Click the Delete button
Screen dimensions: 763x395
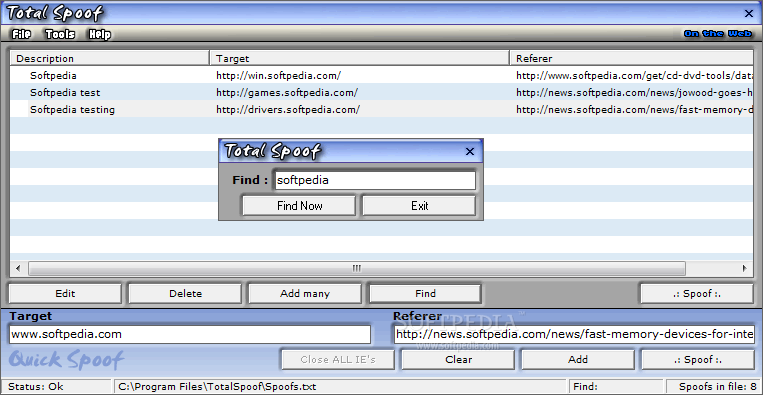pyautogui.click(x=185, y=294)
